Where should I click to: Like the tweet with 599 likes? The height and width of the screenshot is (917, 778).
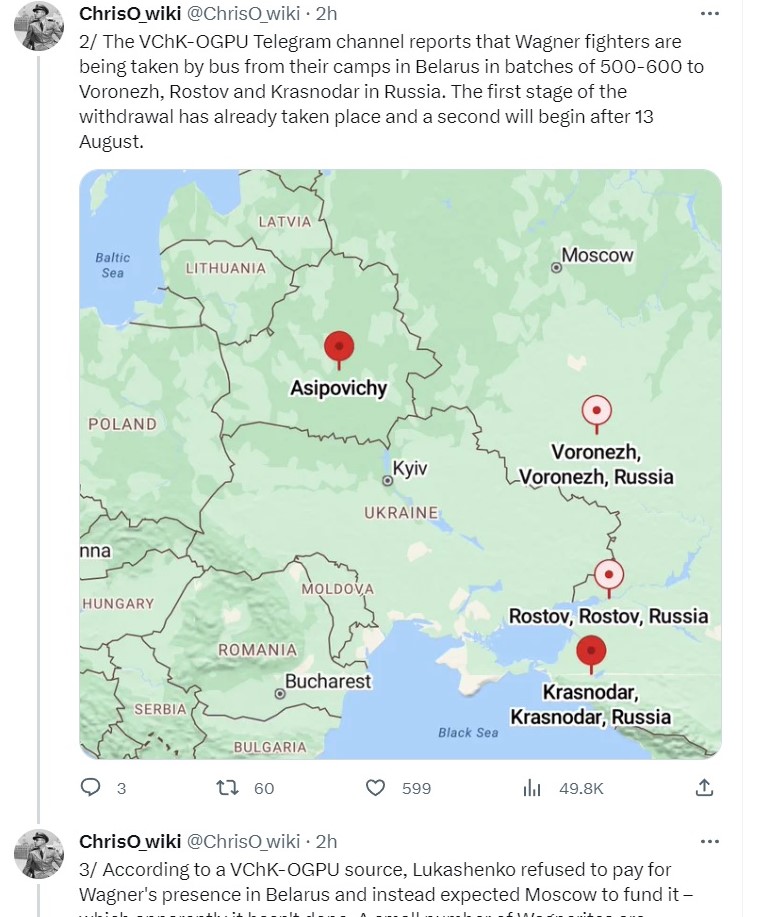point(375,788)
